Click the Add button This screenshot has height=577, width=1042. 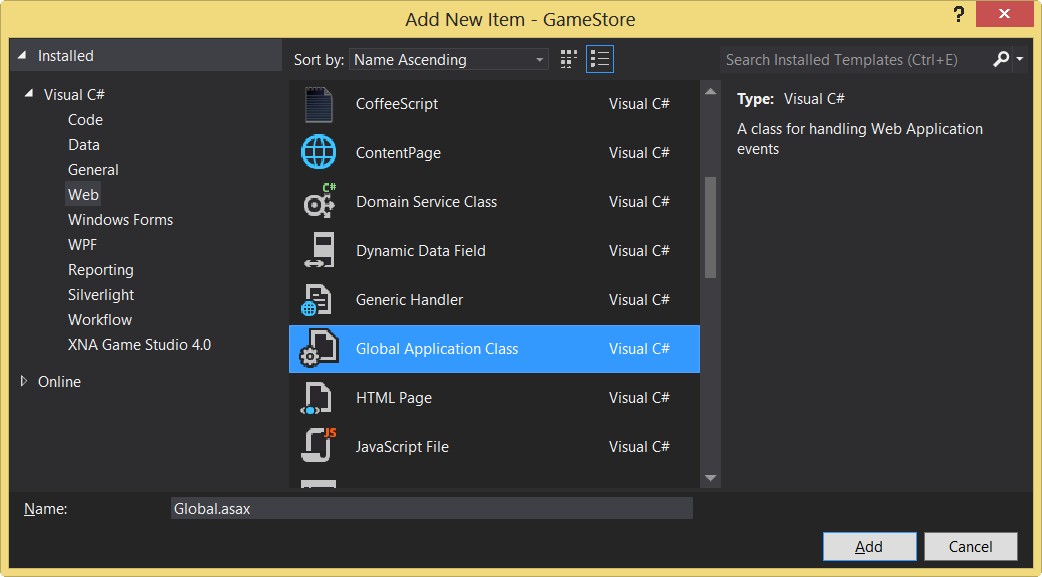pos(869,546)
